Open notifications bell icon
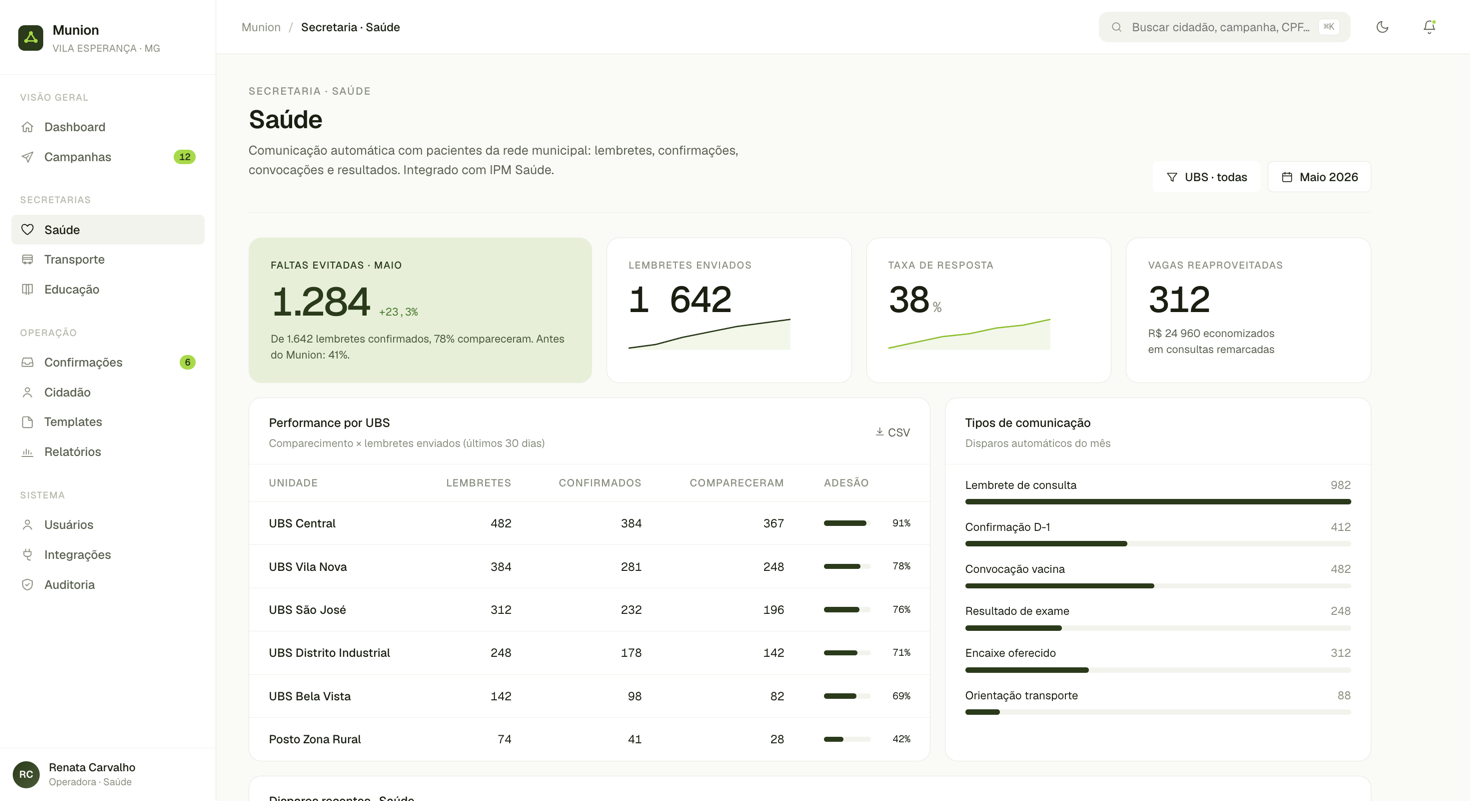The height and width of the screenshot is (801, 1470). 1429,27
